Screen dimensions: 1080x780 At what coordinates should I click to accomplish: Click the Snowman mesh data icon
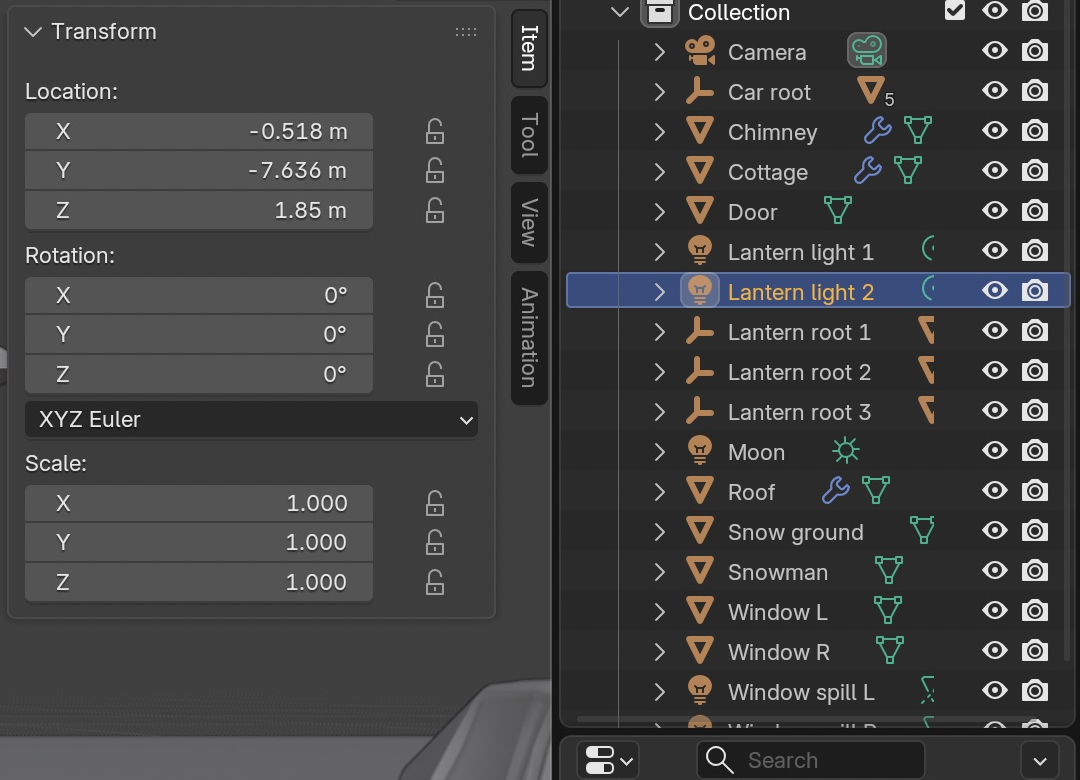click(889, 571)
